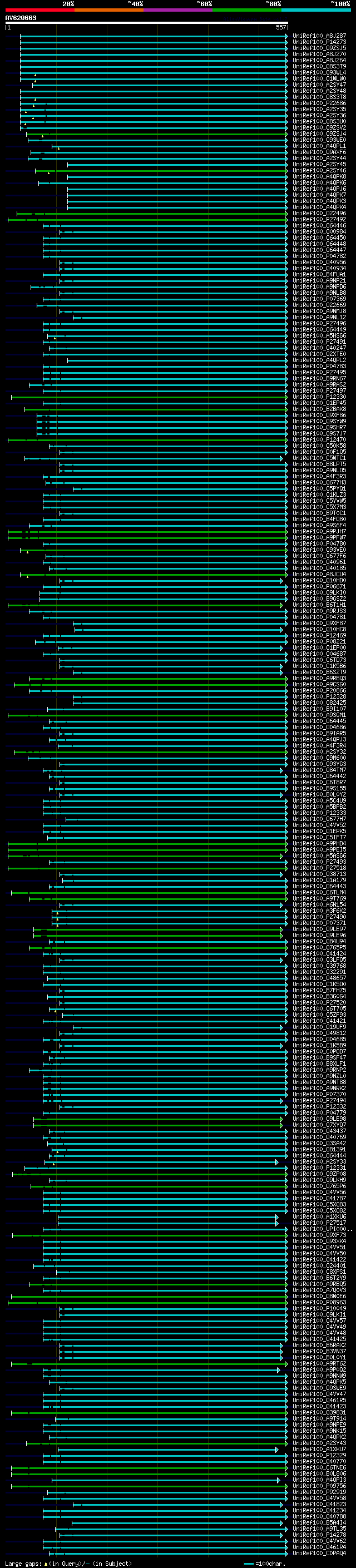Select the UniRef100_P07369 entry
Viewport: 356px width, 1568px height.
coord(319,299)
